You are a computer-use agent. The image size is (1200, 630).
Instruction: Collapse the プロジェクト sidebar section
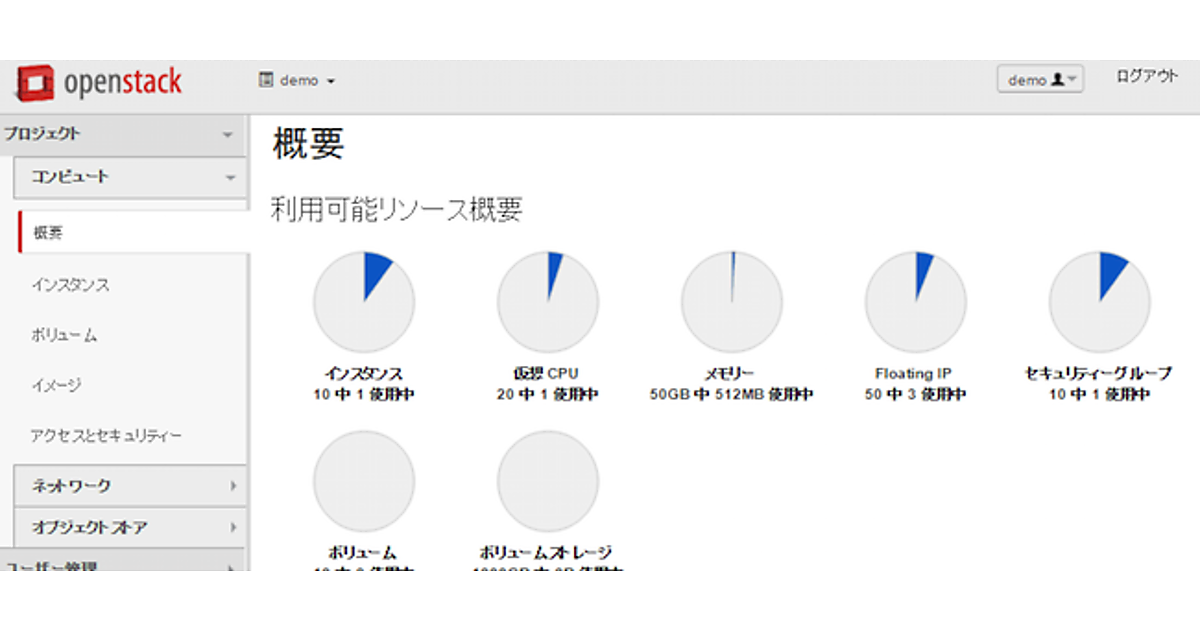pos(122,134)
